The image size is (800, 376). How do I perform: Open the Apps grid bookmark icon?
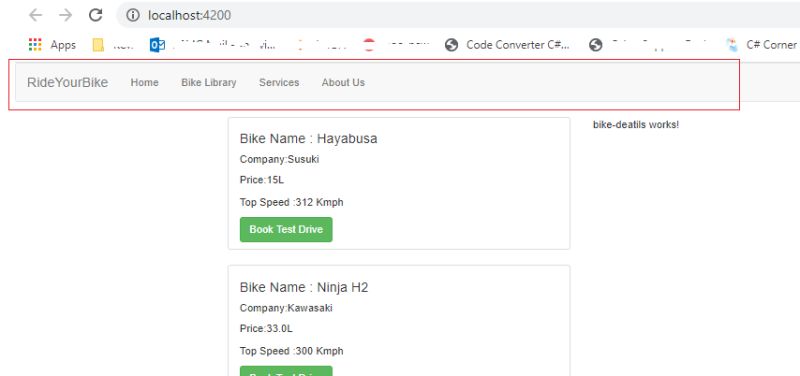click(x=35, y=45)
